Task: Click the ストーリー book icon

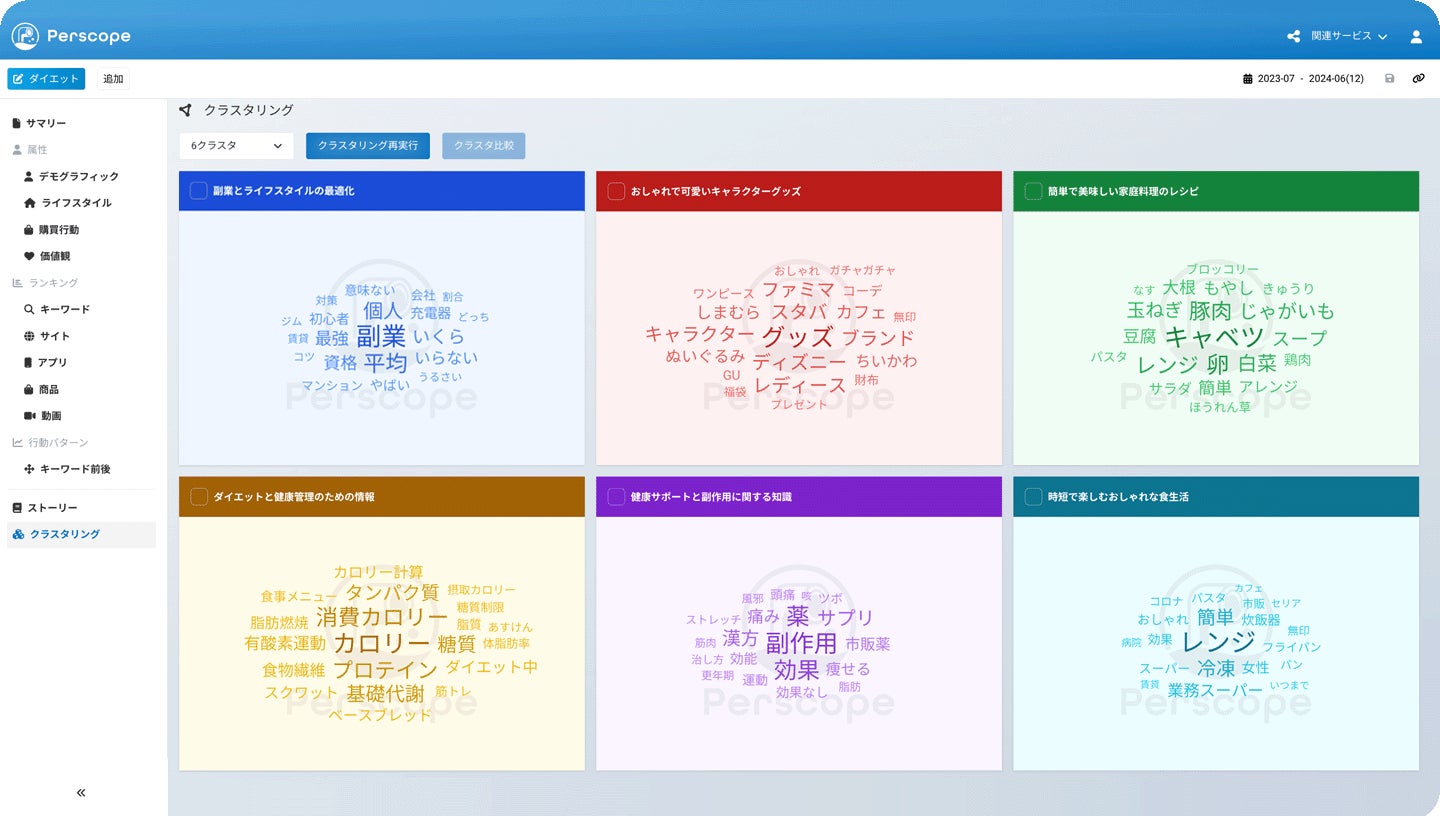Action: [x=16, y=508]
